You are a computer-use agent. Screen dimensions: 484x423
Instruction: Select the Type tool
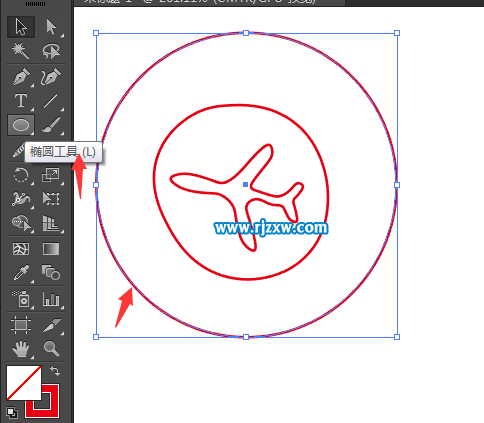[x=21, y=101]
